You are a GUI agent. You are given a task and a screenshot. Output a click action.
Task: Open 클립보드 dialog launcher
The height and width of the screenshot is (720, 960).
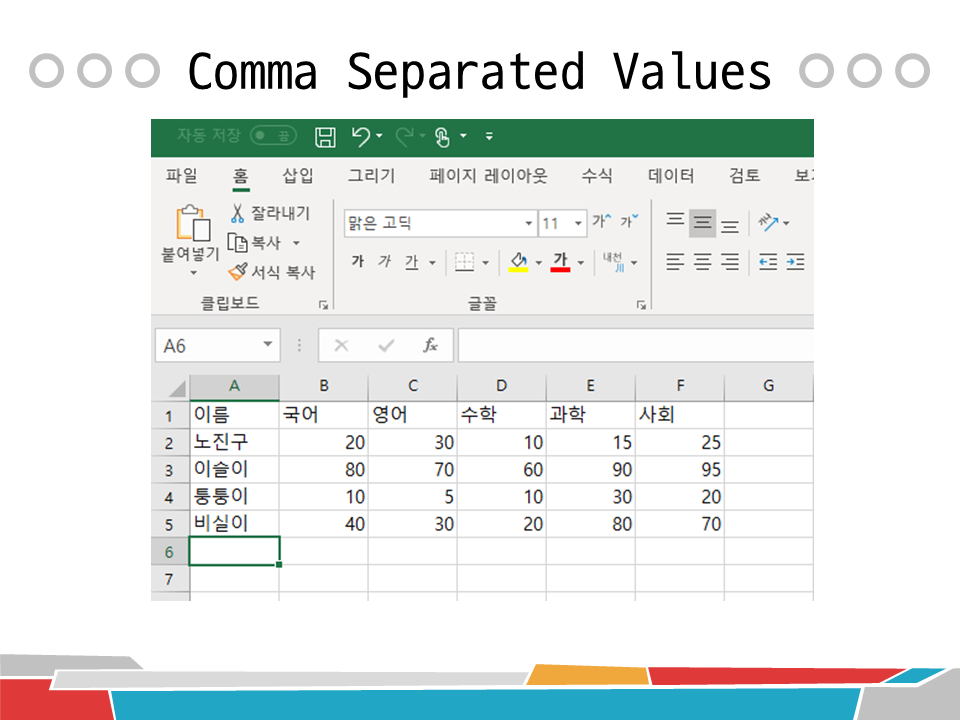(323, 304)
